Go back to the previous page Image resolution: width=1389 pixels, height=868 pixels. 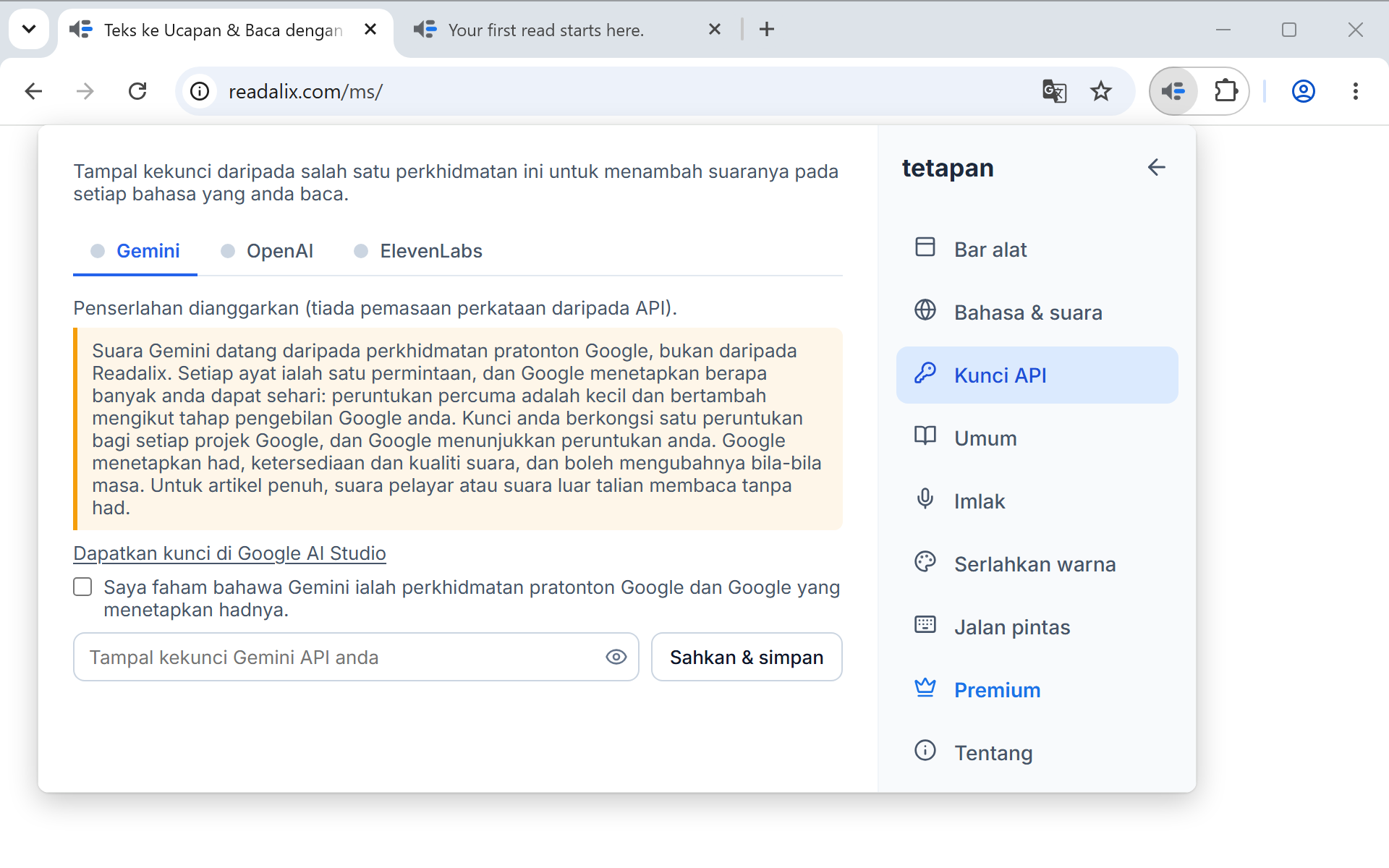coord(33,91)
